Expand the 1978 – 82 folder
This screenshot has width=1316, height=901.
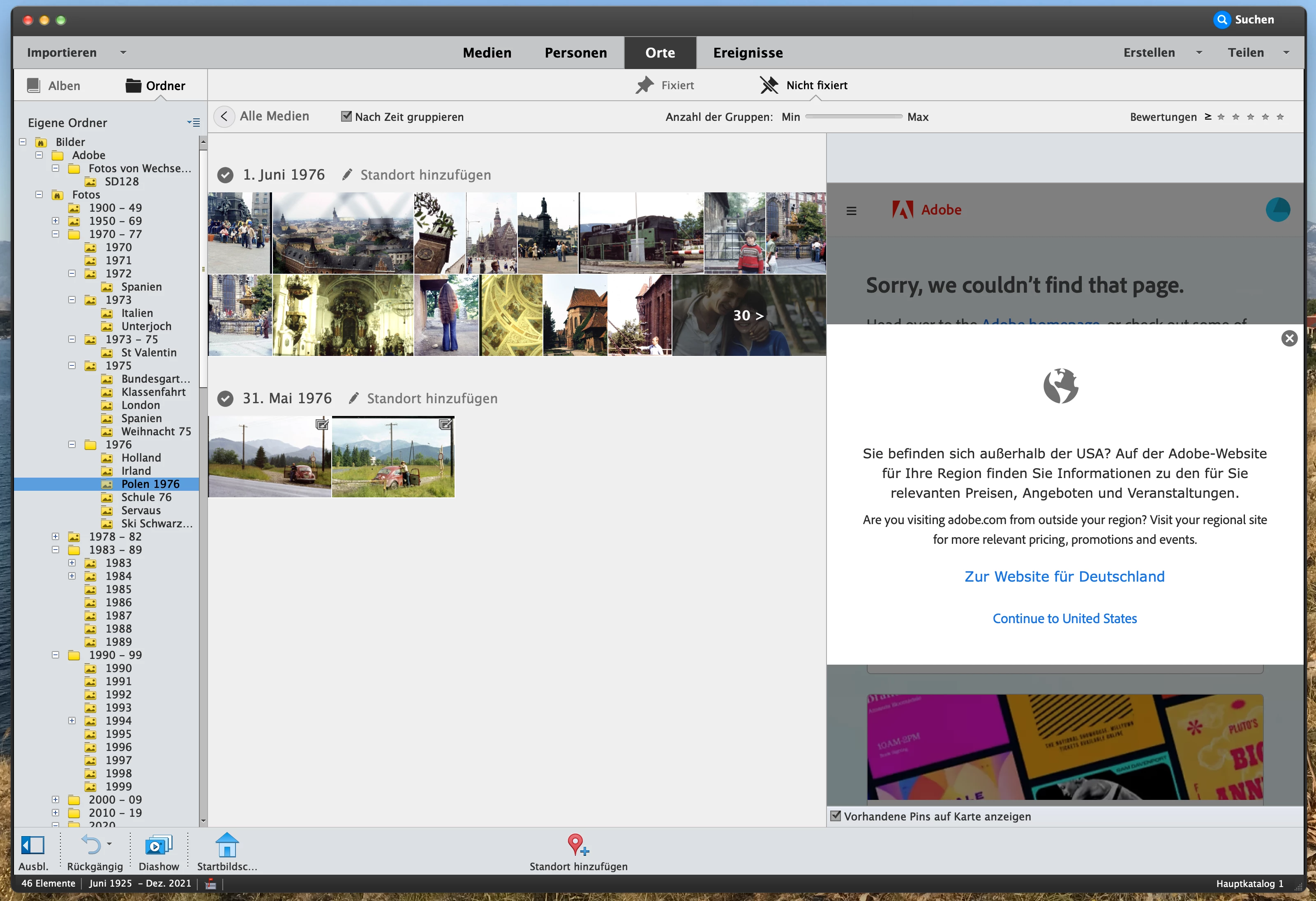click(x=55, y=536)
